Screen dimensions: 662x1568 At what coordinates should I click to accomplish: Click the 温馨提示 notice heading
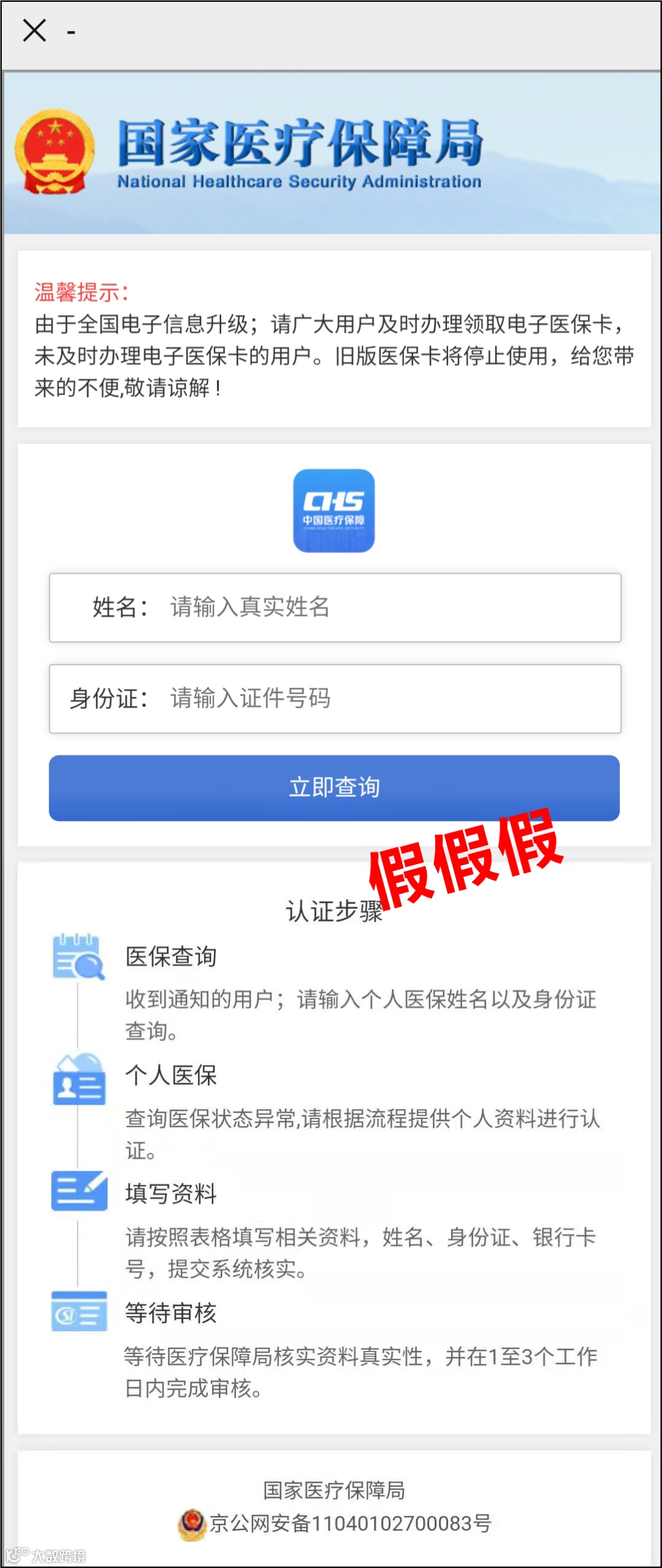click(82, 293)
